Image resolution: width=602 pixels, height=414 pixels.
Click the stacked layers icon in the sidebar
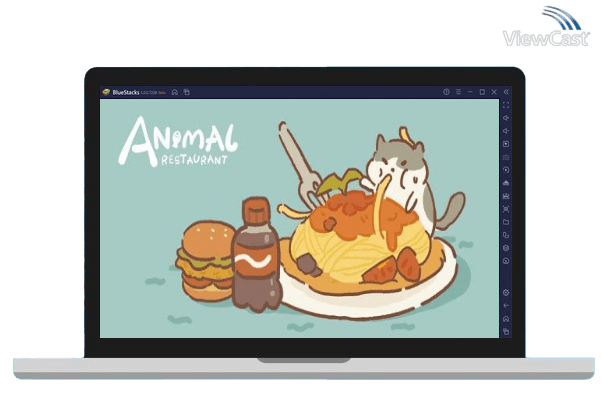[506, 248]
